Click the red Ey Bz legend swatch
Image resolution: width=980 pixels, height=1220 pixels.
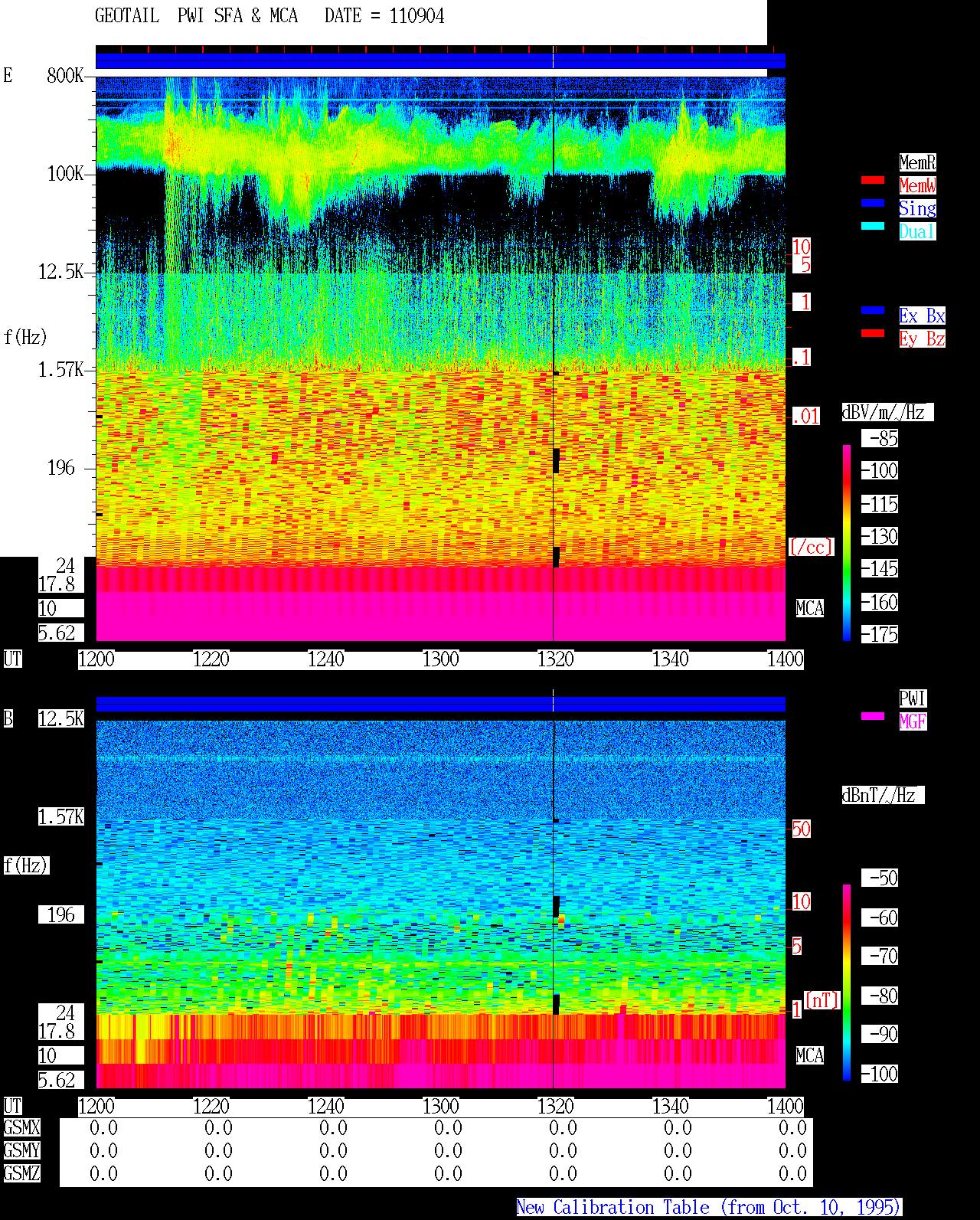873,333
